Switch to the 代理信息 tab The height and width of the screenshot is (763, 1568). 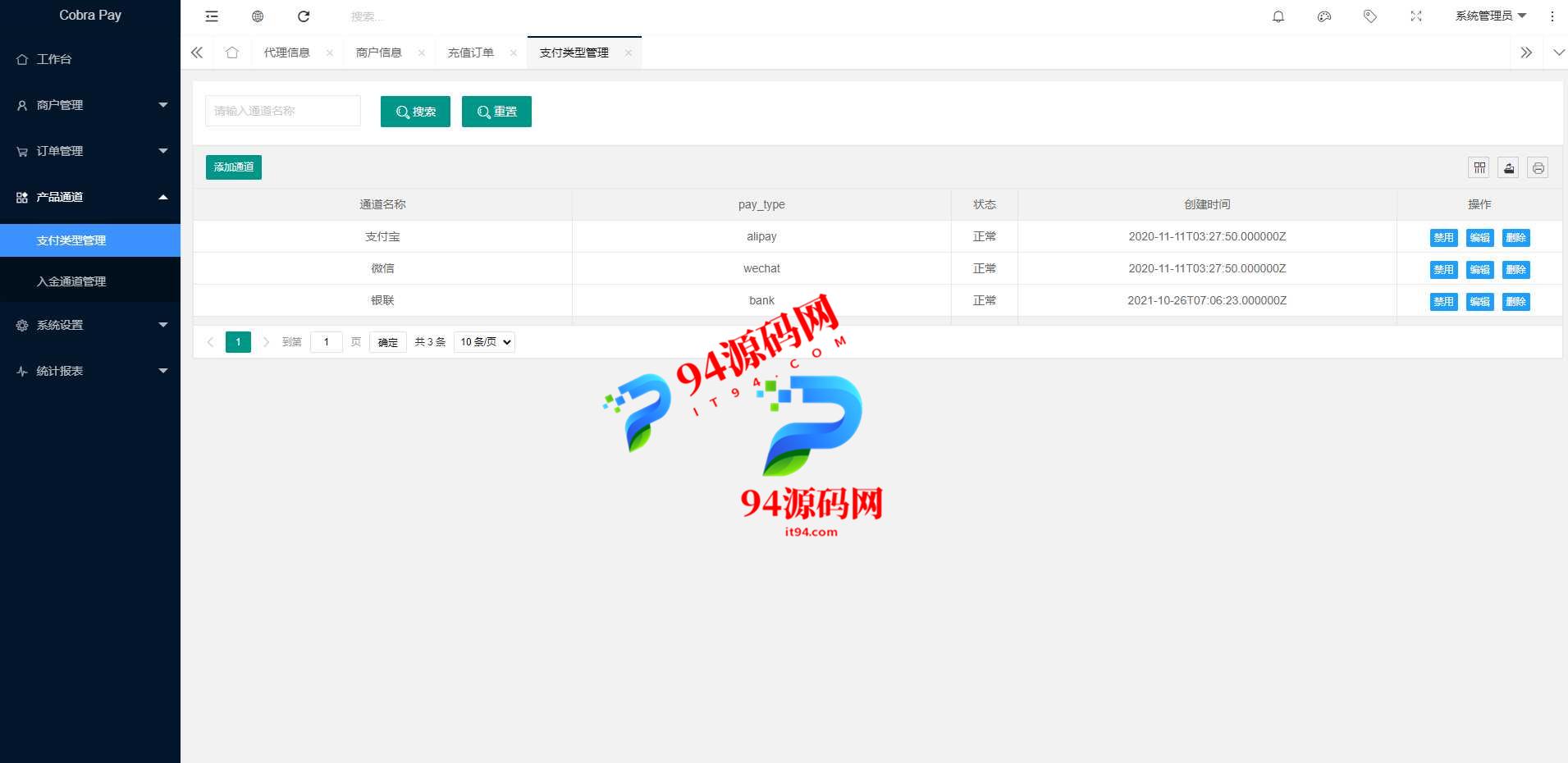286,53
